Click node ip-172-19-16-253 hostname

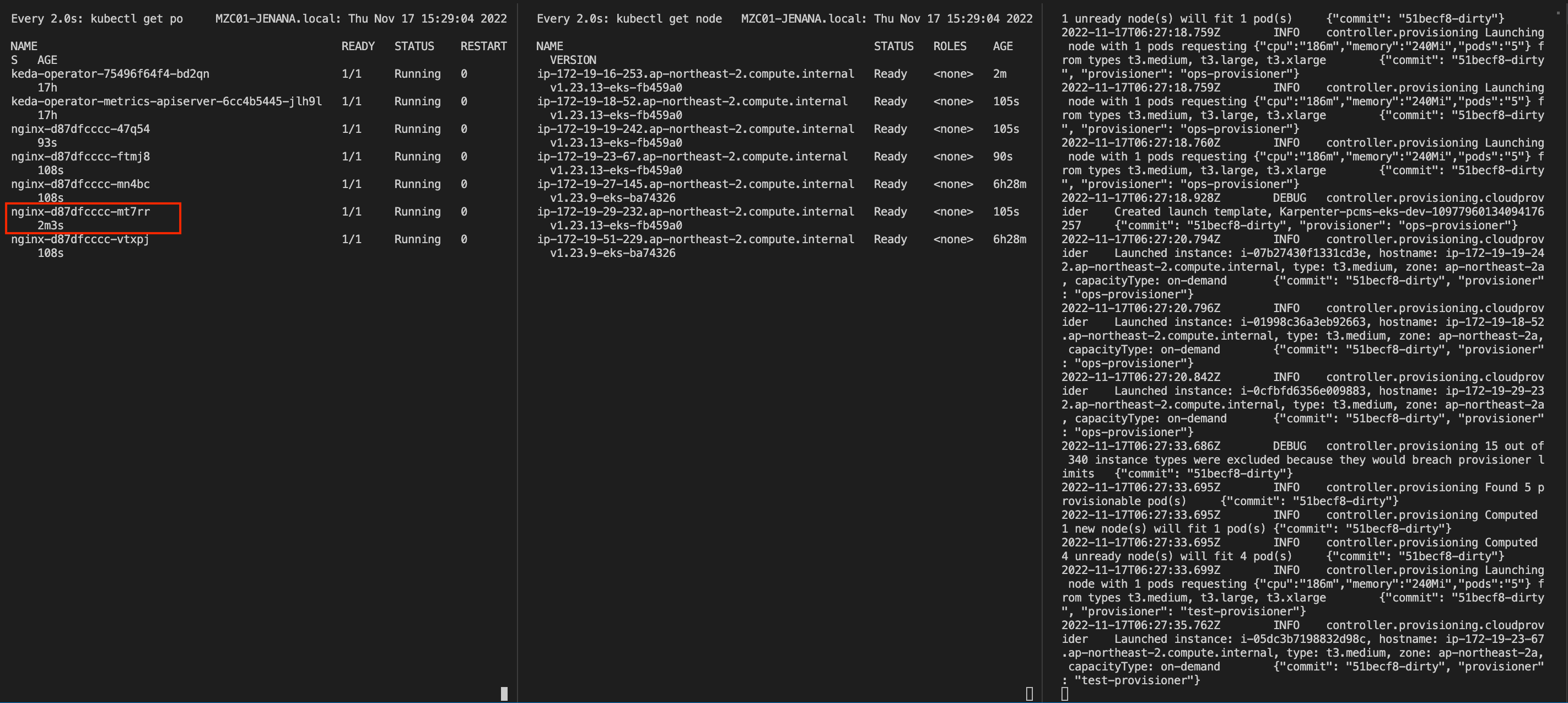[695, 74]
